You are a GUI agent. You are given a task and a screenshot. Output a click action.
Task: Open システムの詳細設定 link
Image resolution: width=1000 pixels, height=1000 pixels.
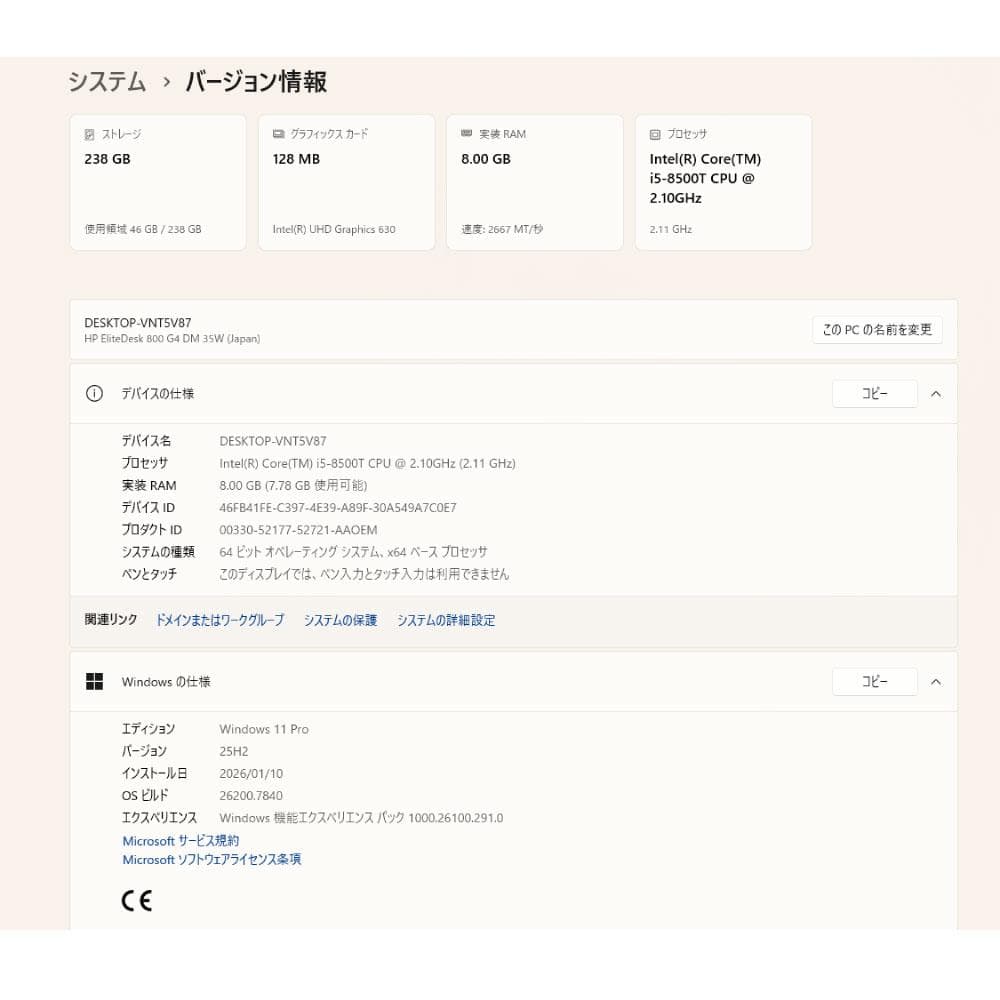coord(446,620)
